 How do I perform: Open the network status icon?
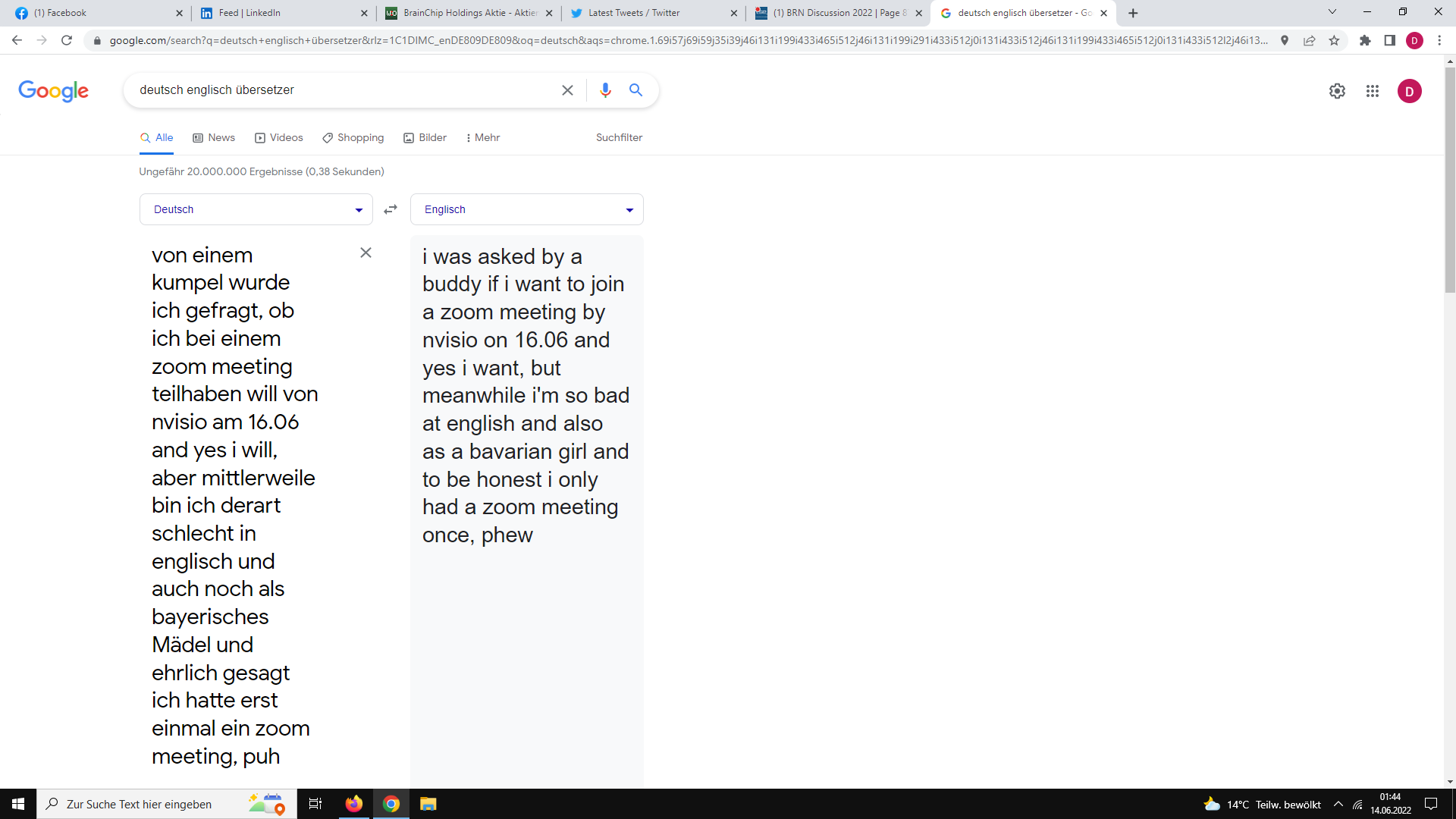point(1358,805)
